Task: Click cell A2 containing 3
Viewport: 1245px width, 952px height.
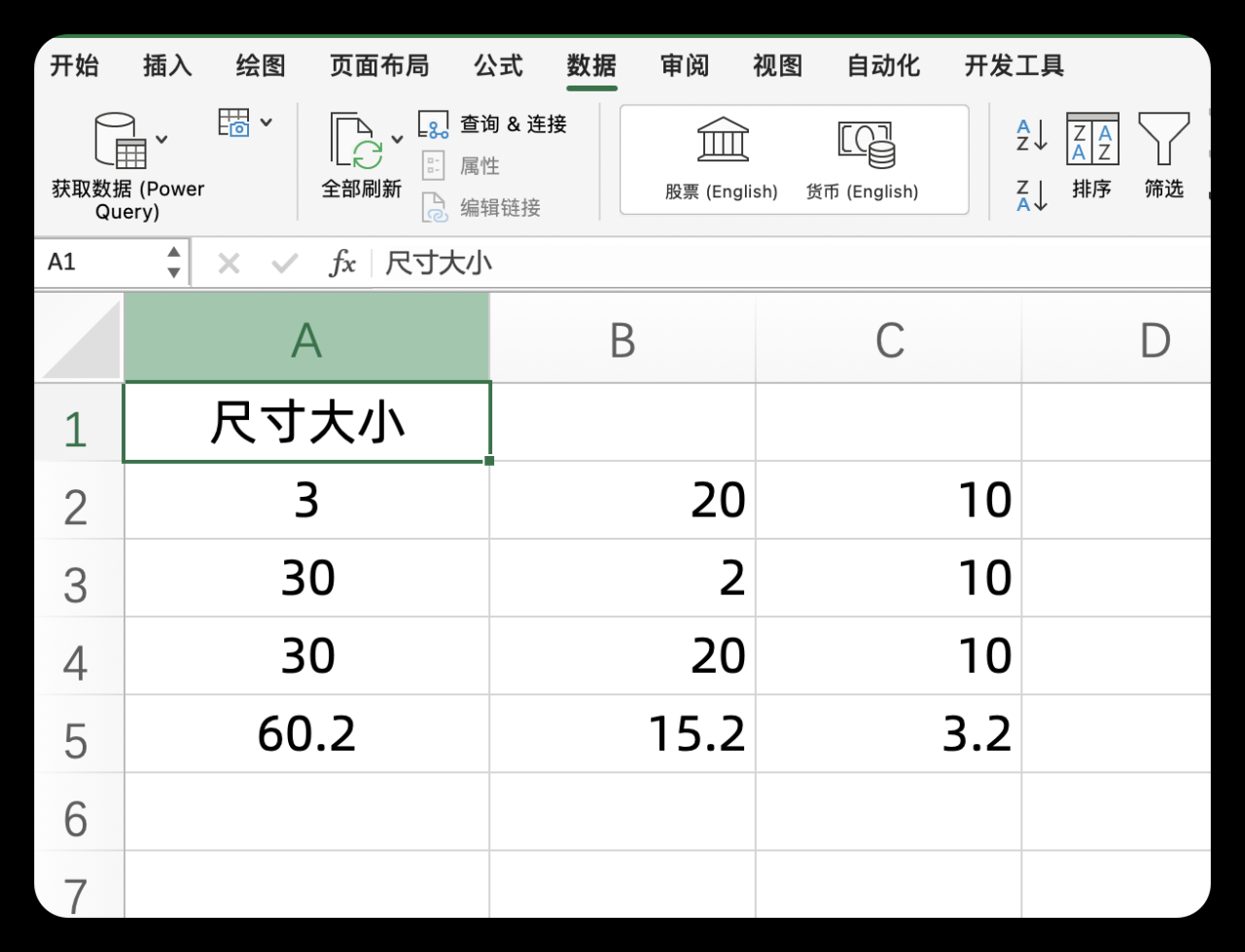Action: 306,501
